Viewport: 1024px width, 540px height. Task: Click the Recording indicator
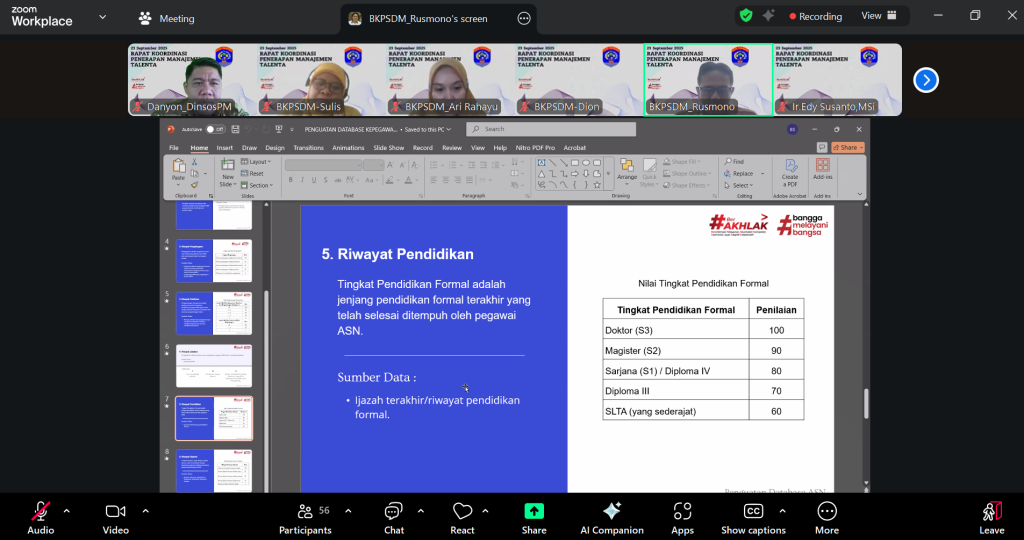pos(816,16)
